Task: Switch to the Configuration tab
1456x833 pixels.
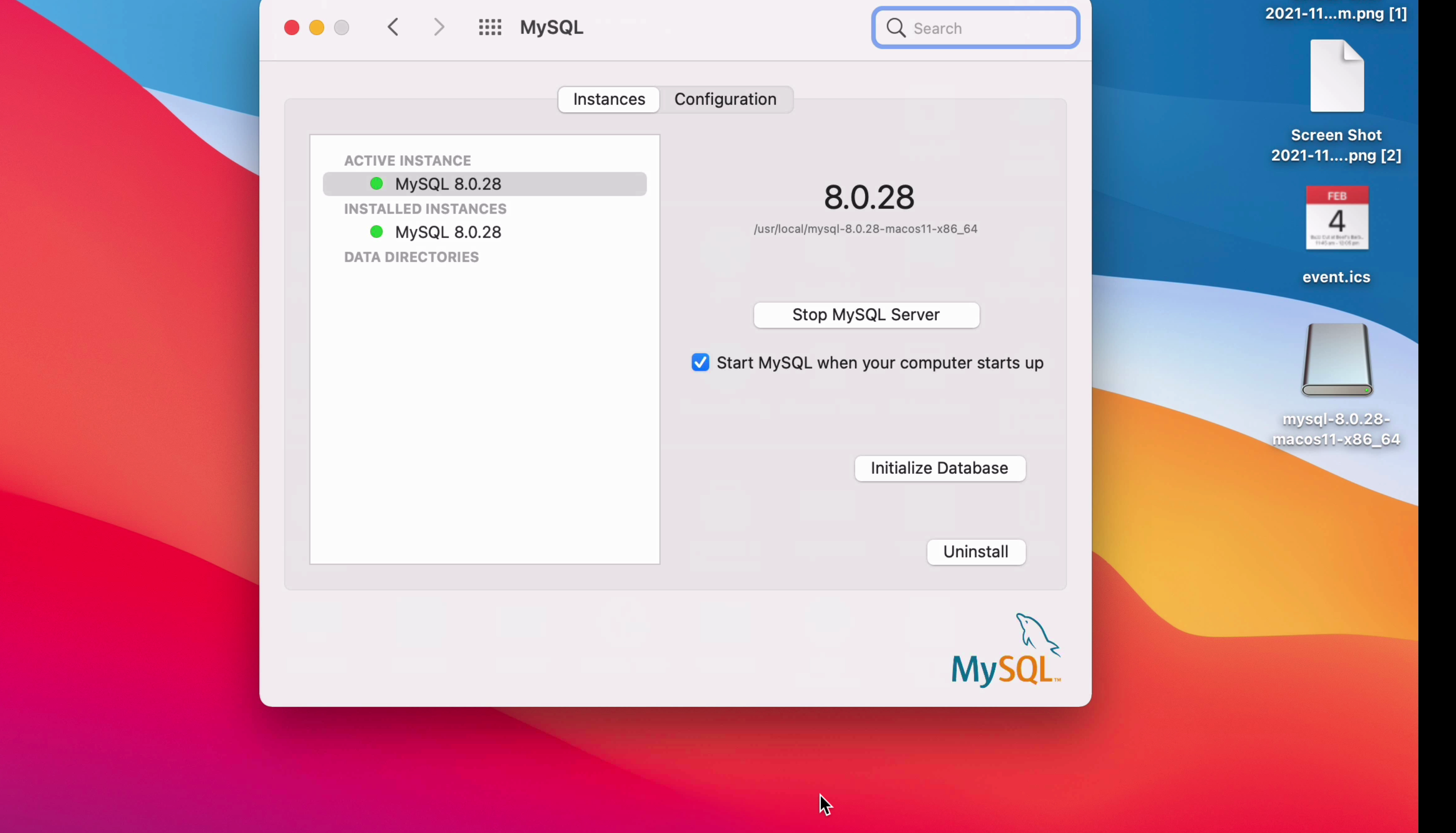Action: click(x=725, y=100)
